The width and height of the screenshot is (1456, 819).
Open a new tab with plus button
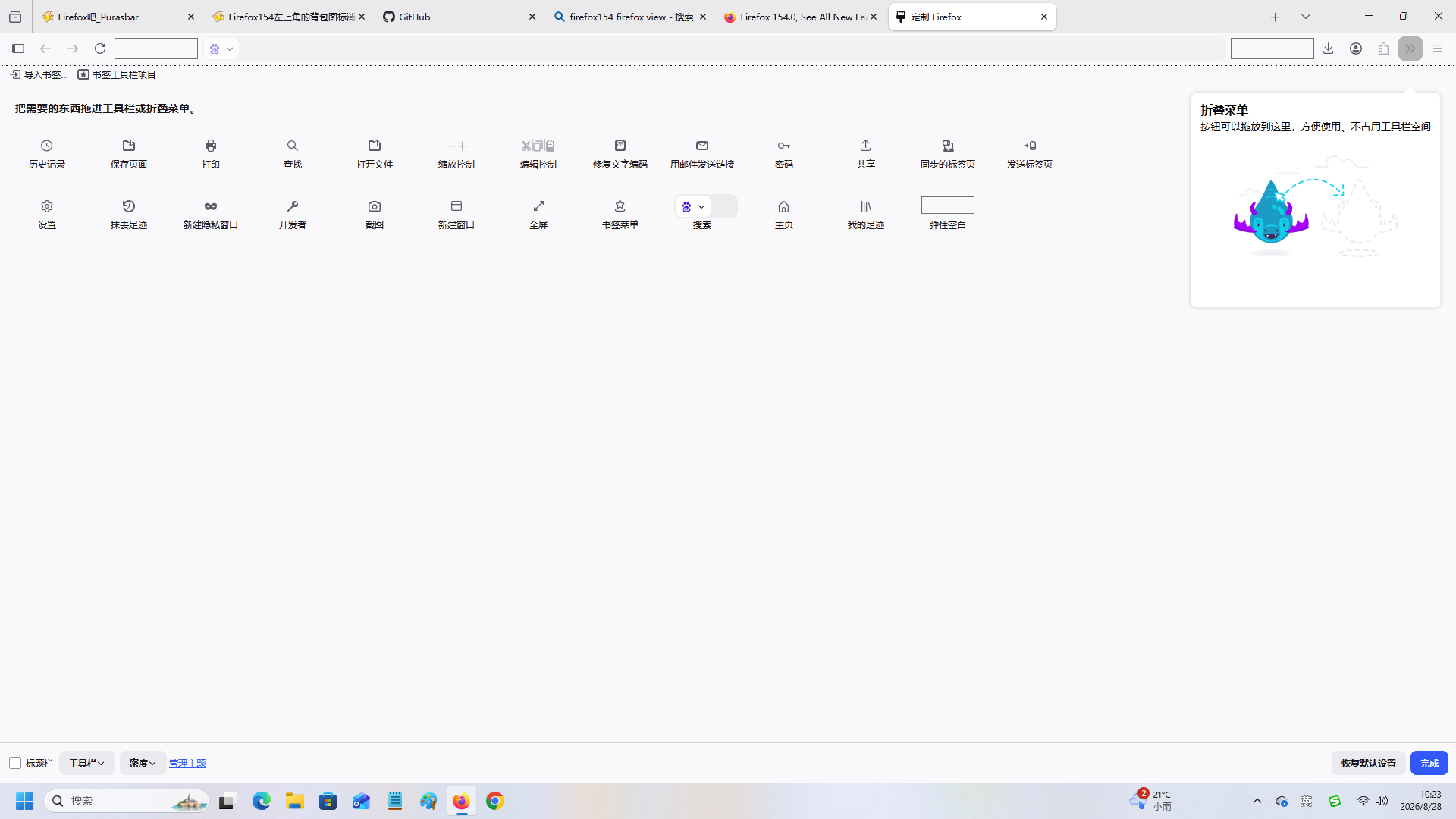tap(1276, 17)
